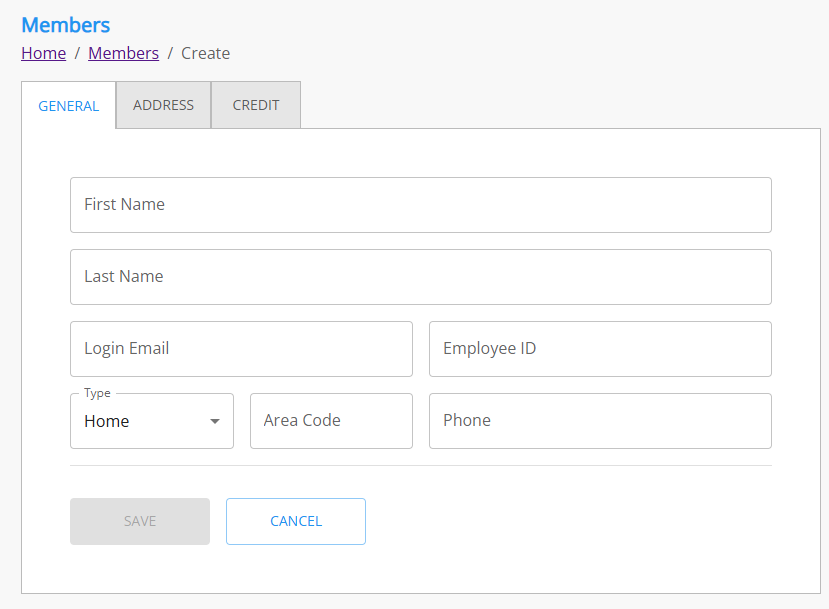Screen dimensions: 829x609
Task: Focus the First Name input field
Action: pos(420,205)
